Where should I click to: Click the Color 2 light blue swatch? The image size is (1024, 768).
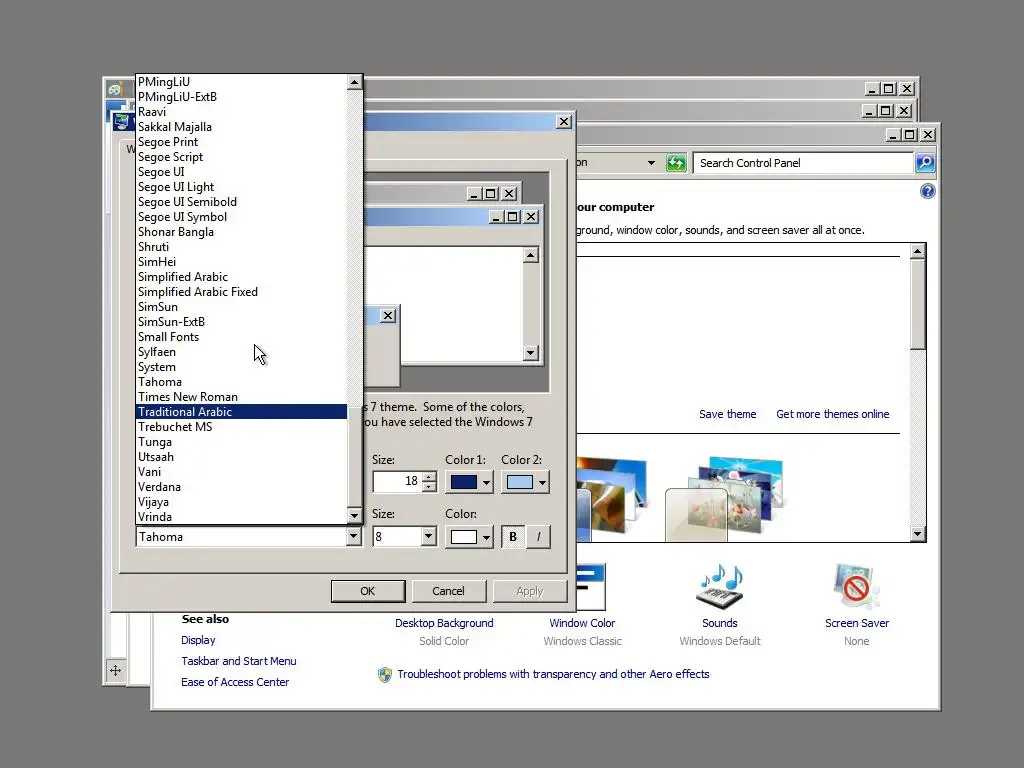click(519, 483)
